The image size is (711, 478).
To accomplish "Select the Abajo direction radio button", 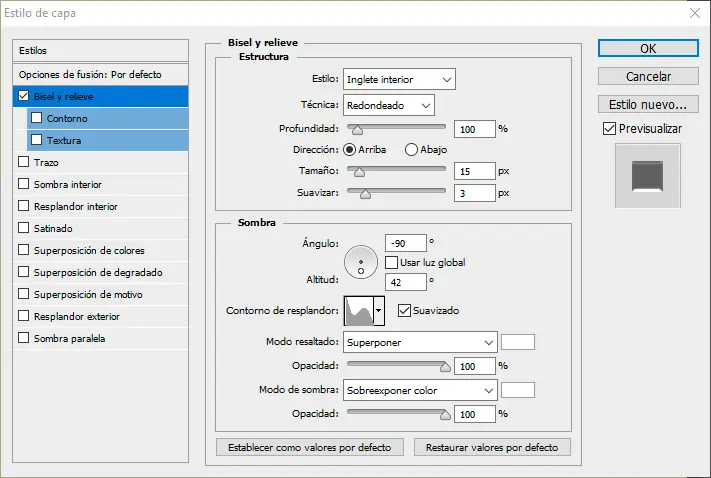I will 411,150.
